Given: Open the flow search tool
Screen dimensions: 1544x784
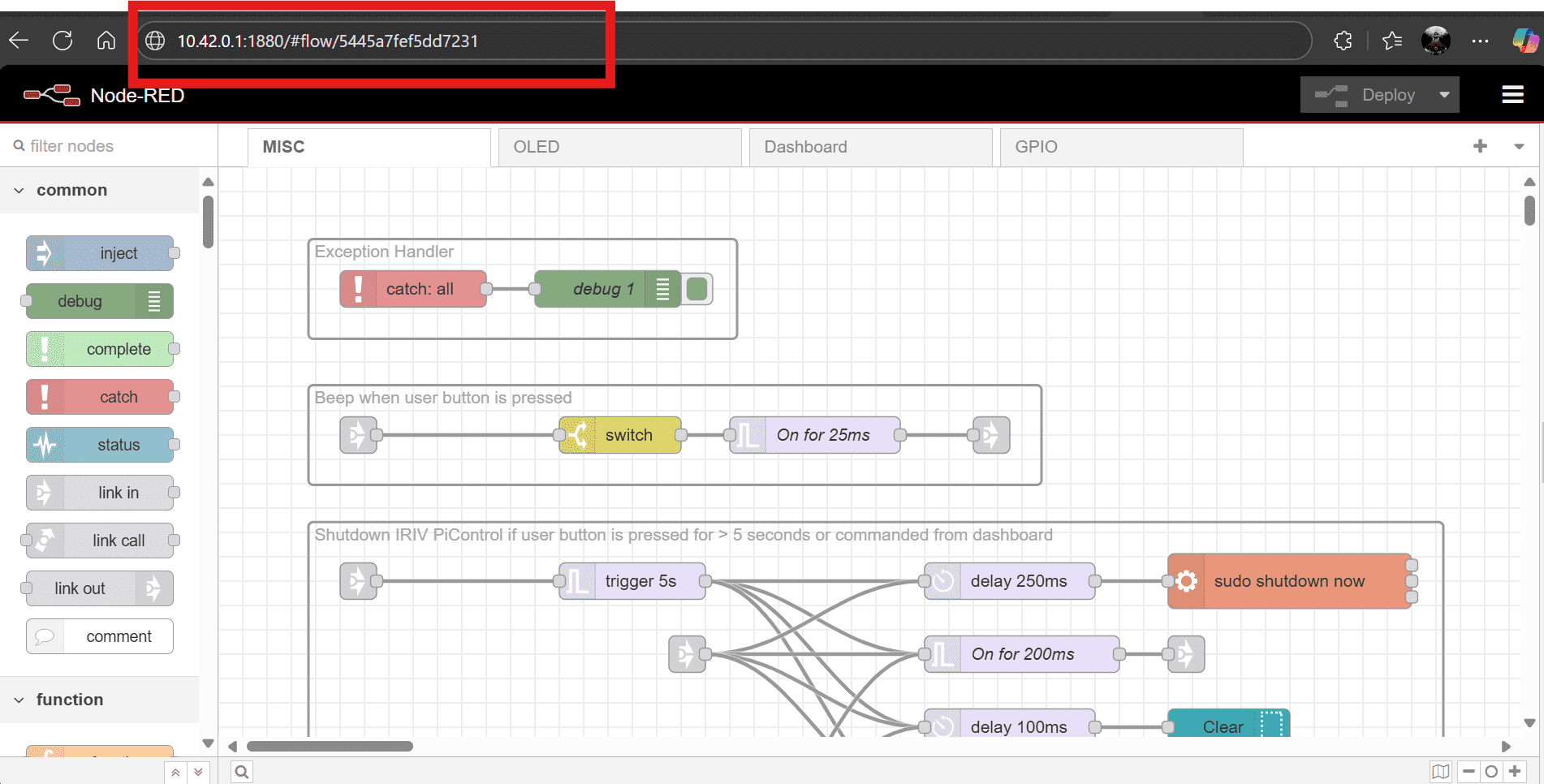Looking at the screenshot, I should click(241, 771).
